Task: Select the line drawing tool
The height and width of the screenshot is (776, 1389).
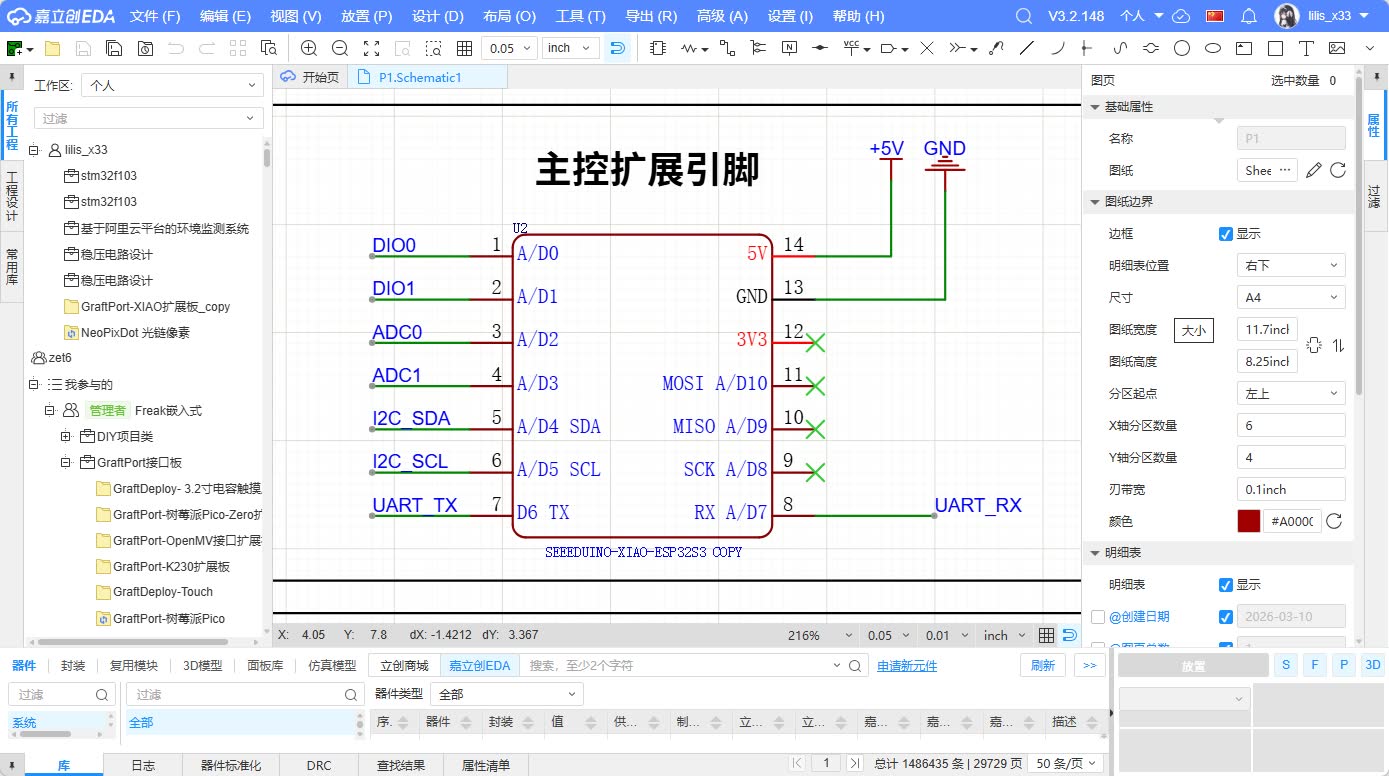Action: click(1028, 48)
